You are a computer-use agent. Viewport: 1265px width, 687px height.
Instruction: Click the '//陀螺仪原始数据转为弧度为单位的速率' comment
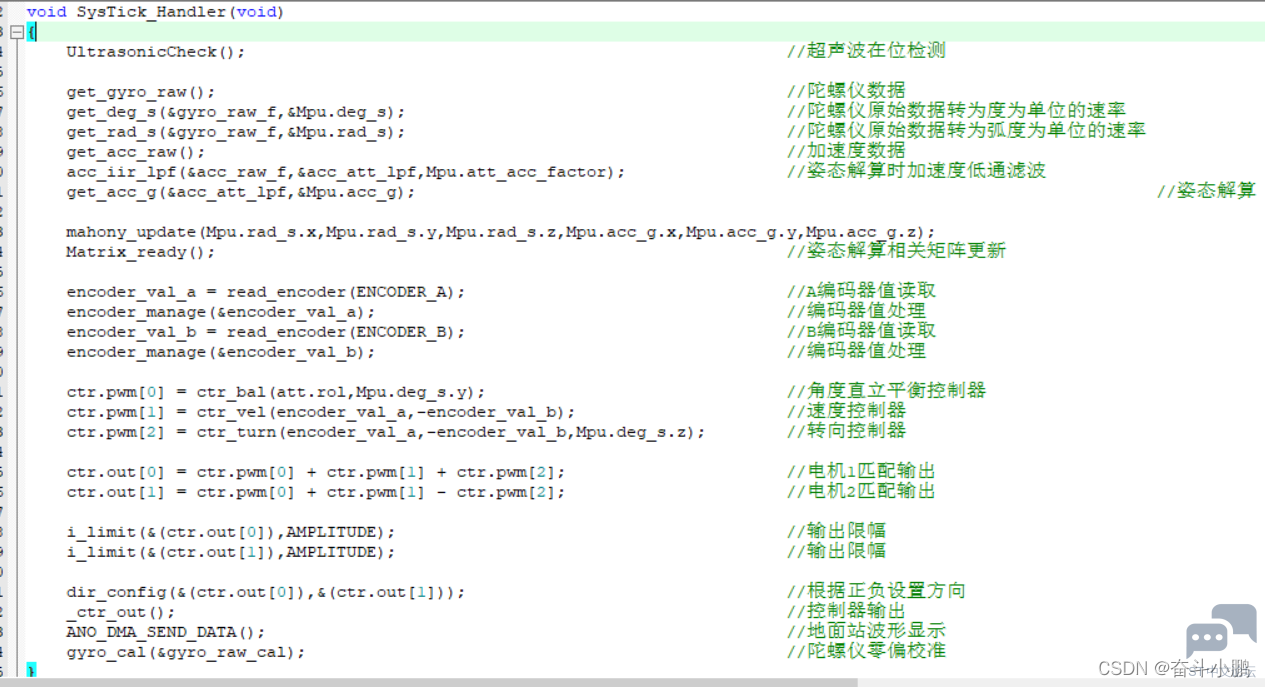(966, 131)
